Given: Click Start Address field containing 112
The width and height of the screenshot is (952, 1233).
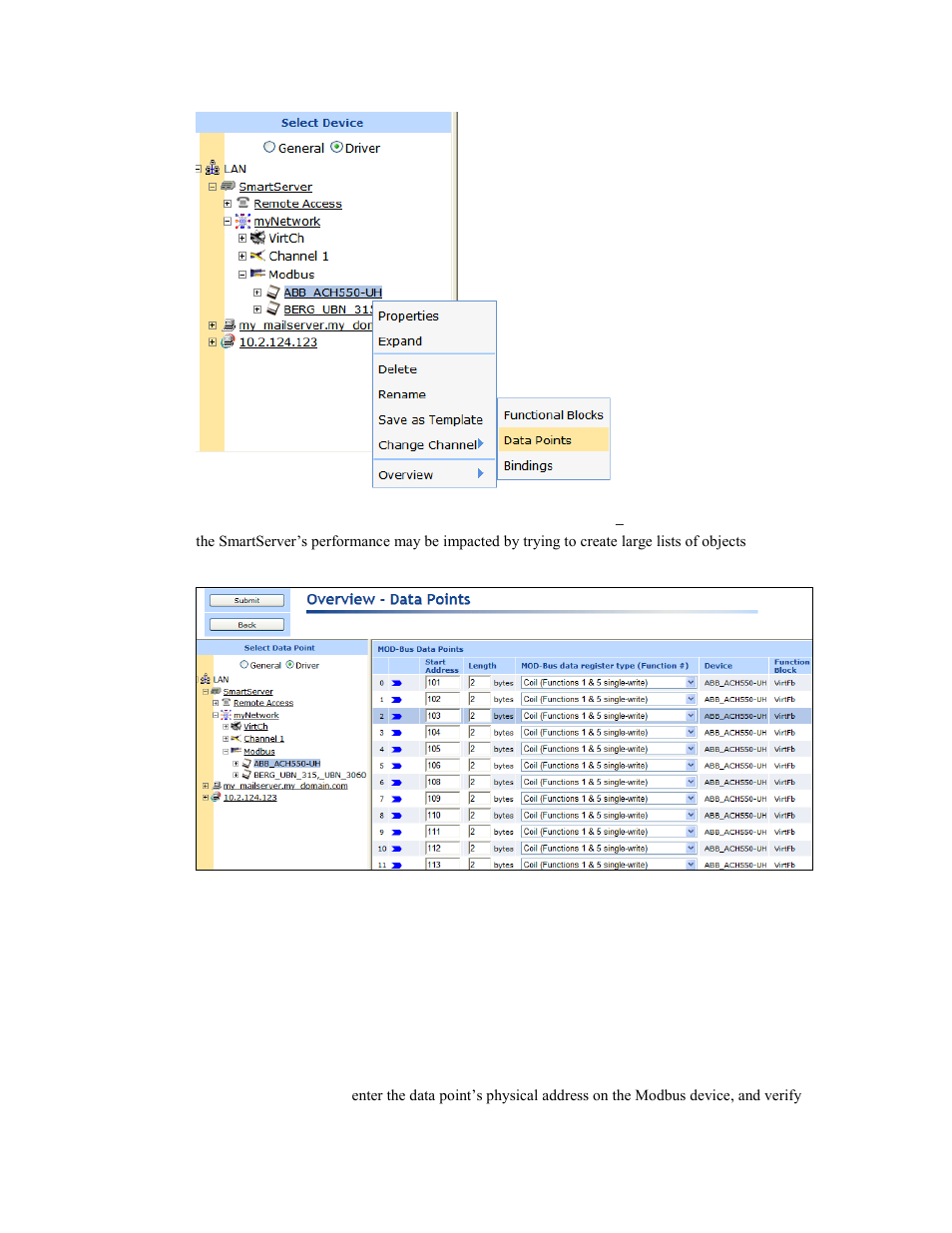Looking at the screenshot, I should (x=442, y=849).
